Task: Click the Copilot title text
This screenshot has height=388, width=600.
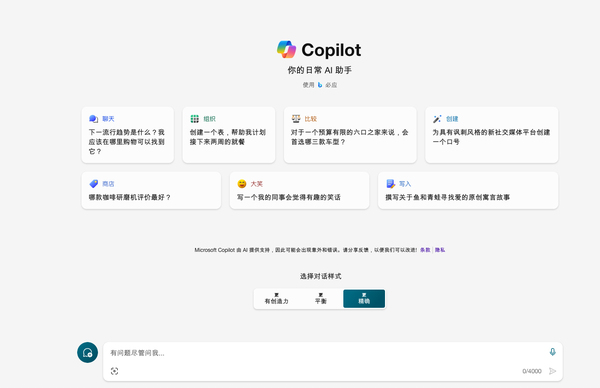Action: click(x=331, y=50)
